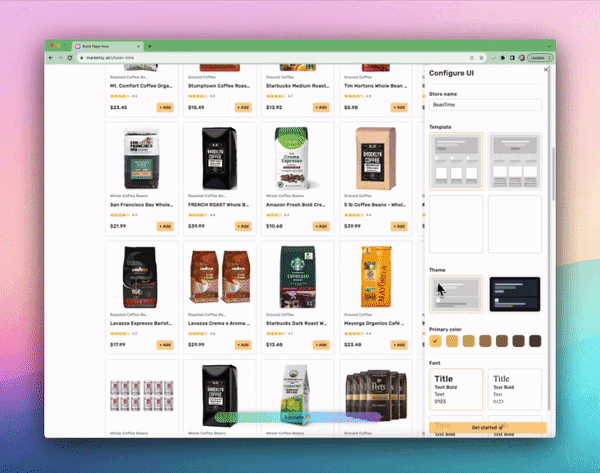600x473 pixels.
Task: Open San Francisco Bay coffee product image
Action: coord(142,158)
